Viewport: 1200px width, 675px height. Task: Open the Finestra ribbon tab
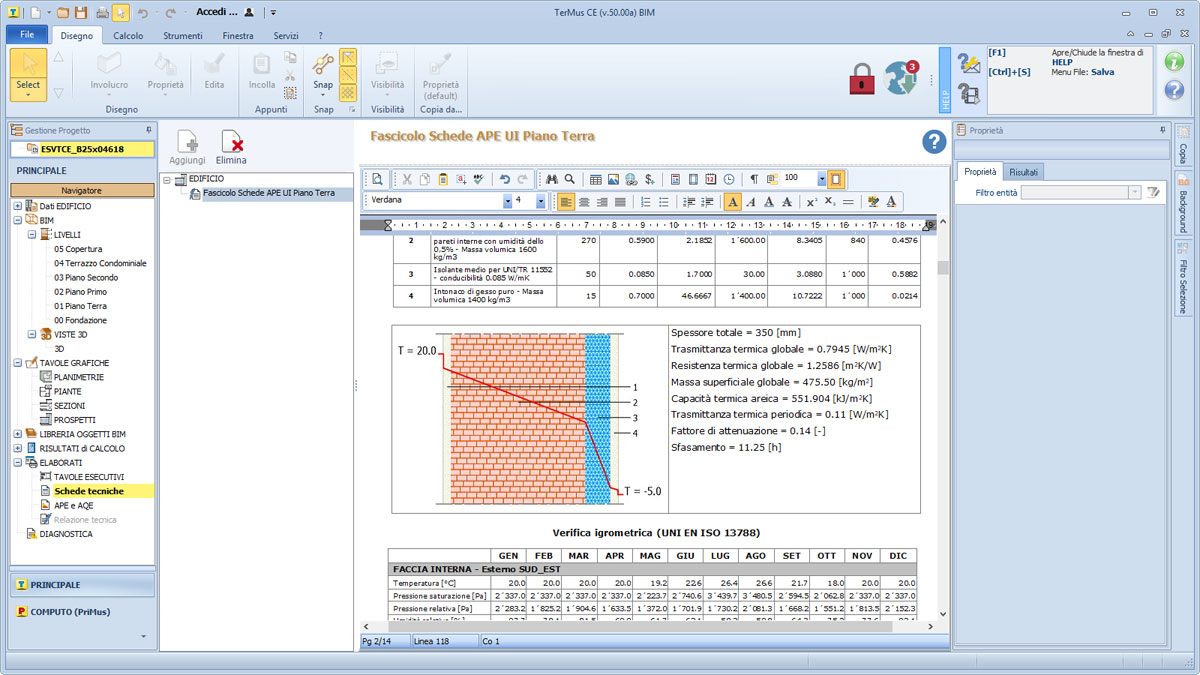click(x=238, y=35)
